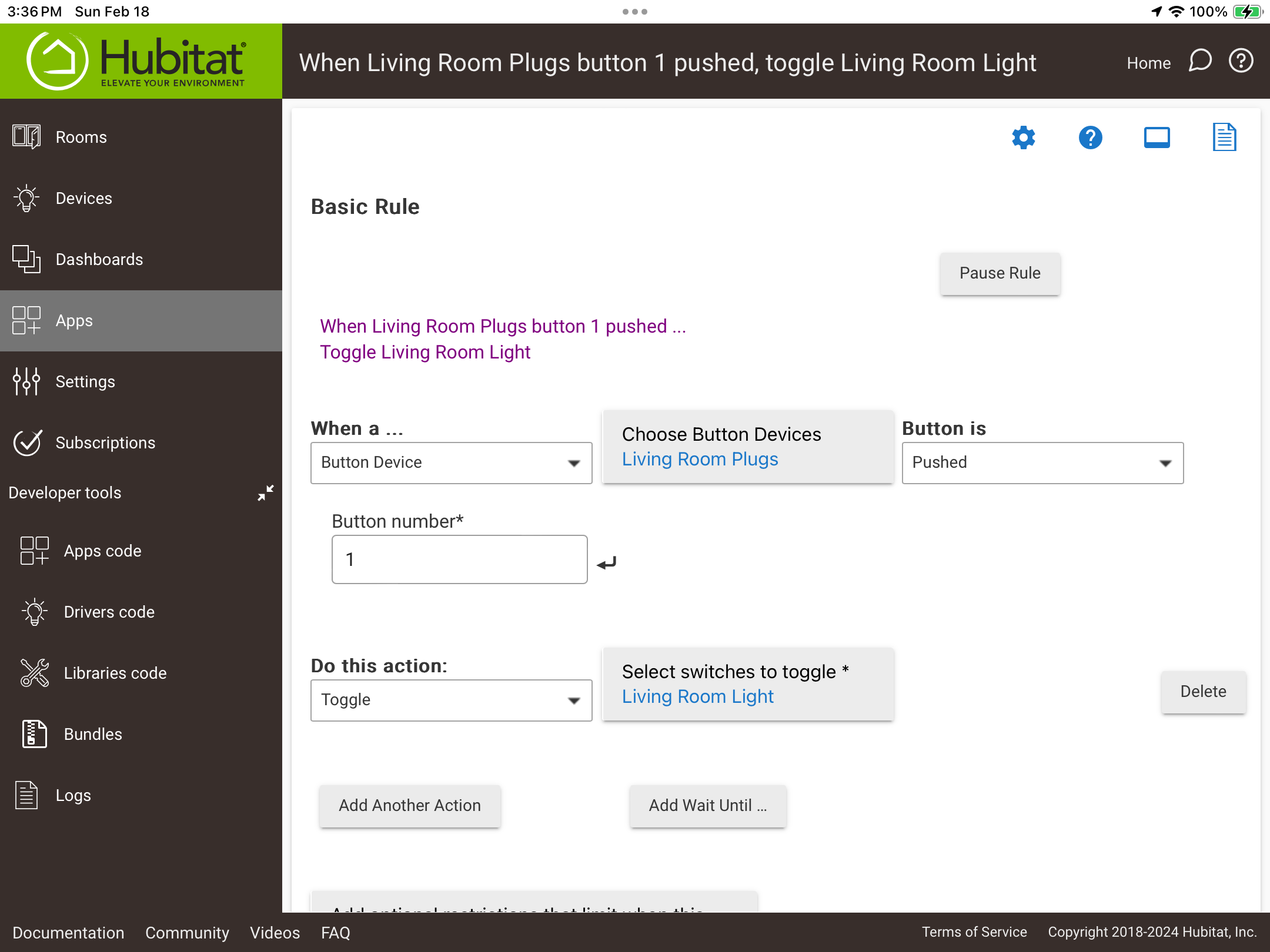Open the blue display monitor icon
Viewport: 1270px width, 952px height.
[x=1157, y=138]
